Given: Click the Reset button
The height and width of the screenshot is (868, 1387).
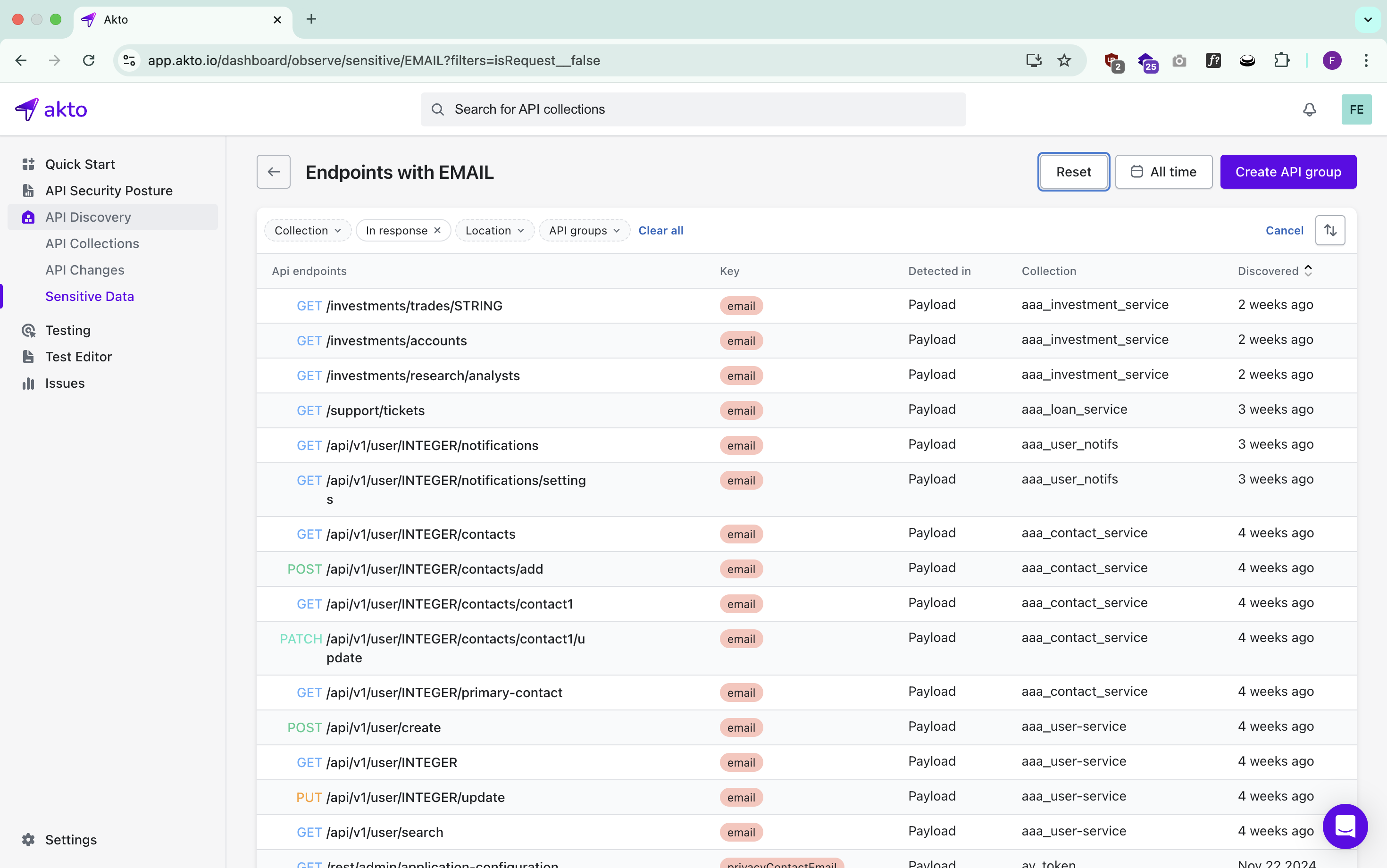Looking at the screenshot, I should point(1073,172).
